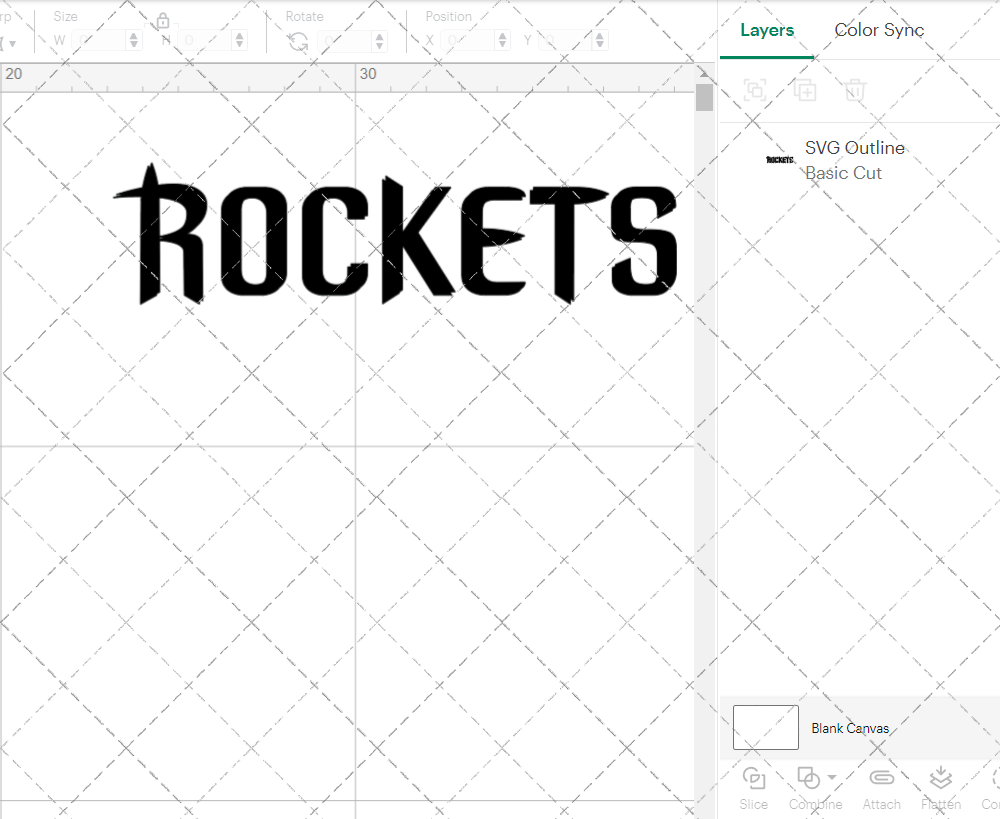Viewport: 1000px width, 819px height.
Task: Click the Blank Canvas color swatch
Action: [765, 727]
